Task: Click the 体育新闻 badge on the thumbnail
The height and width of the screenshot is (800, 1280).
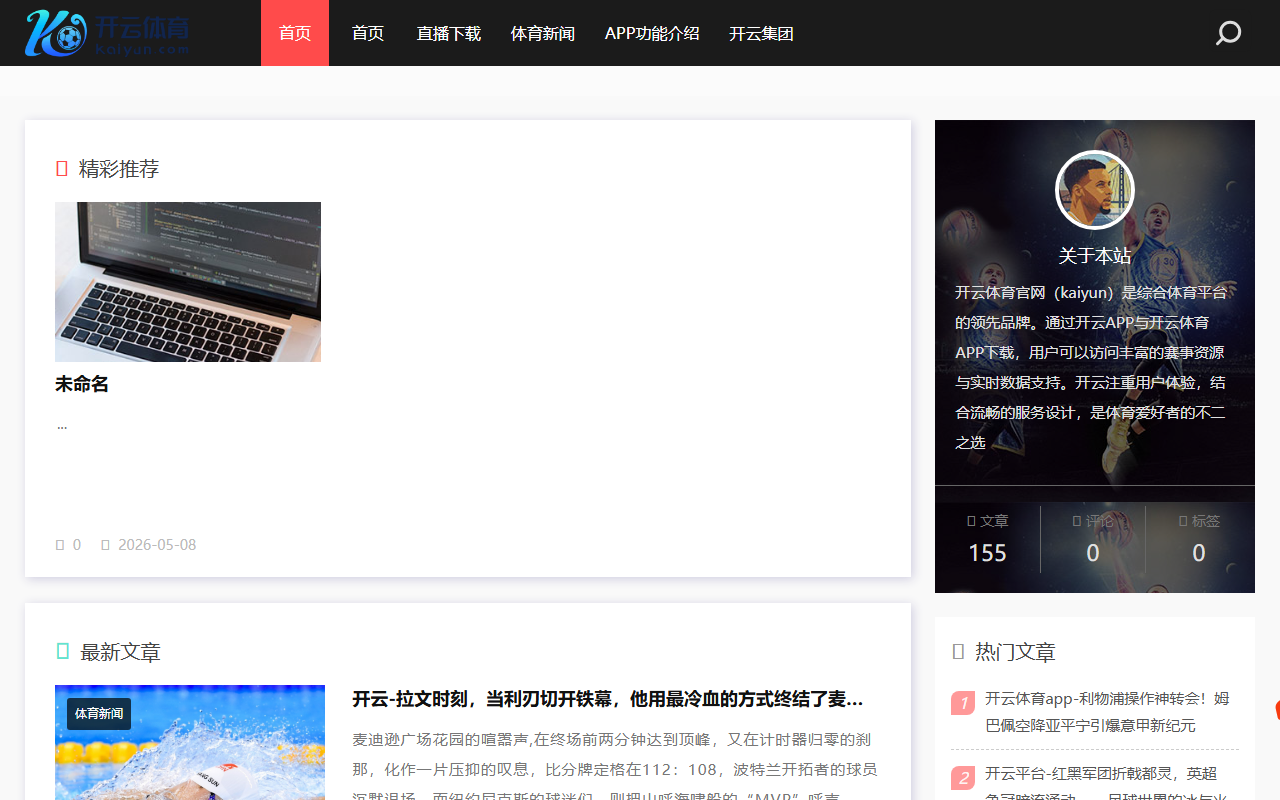Action: tap(99, 713)
